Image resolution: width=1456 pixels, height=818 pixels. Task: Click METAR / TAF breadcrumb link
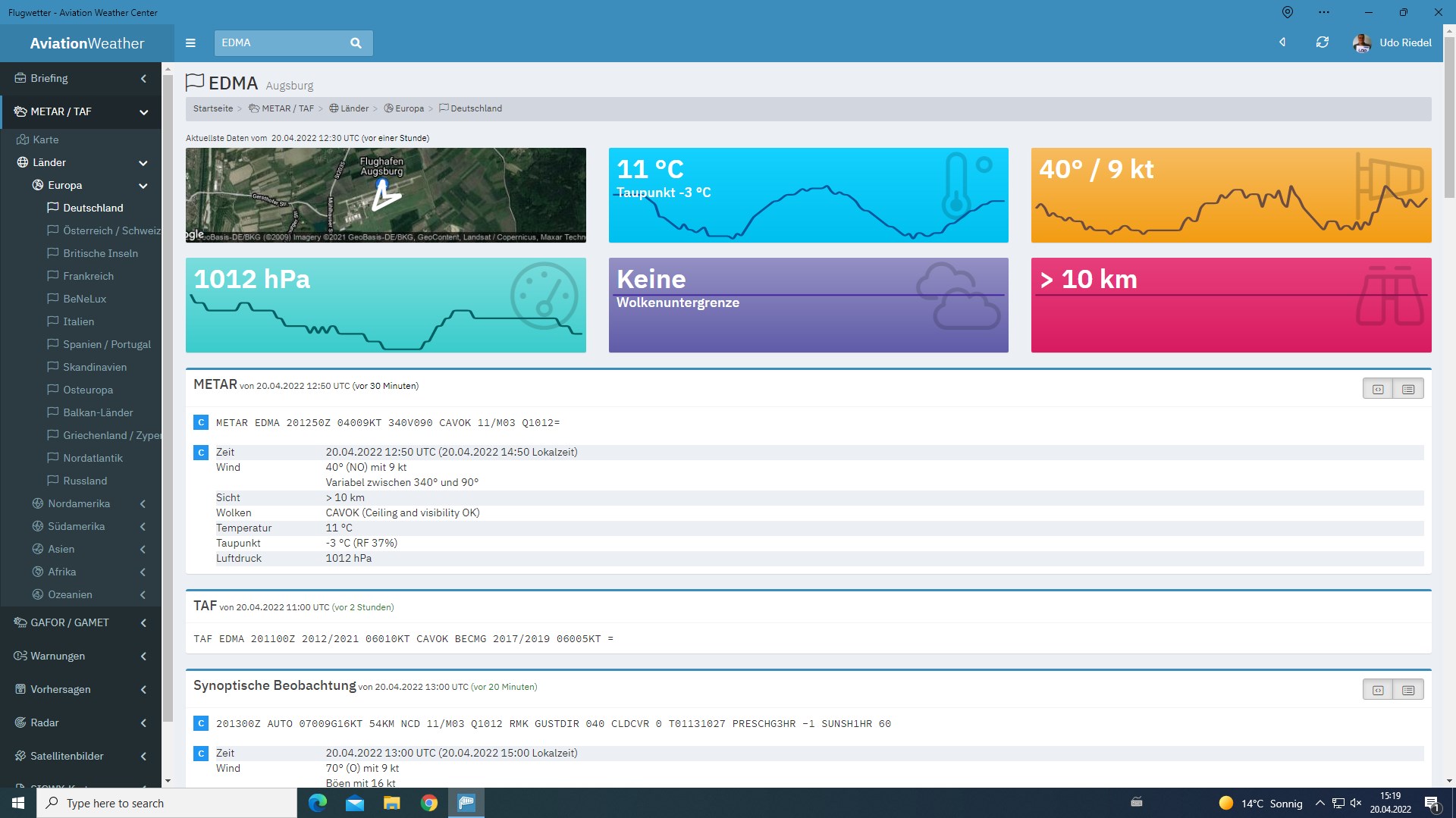(281, 108)
